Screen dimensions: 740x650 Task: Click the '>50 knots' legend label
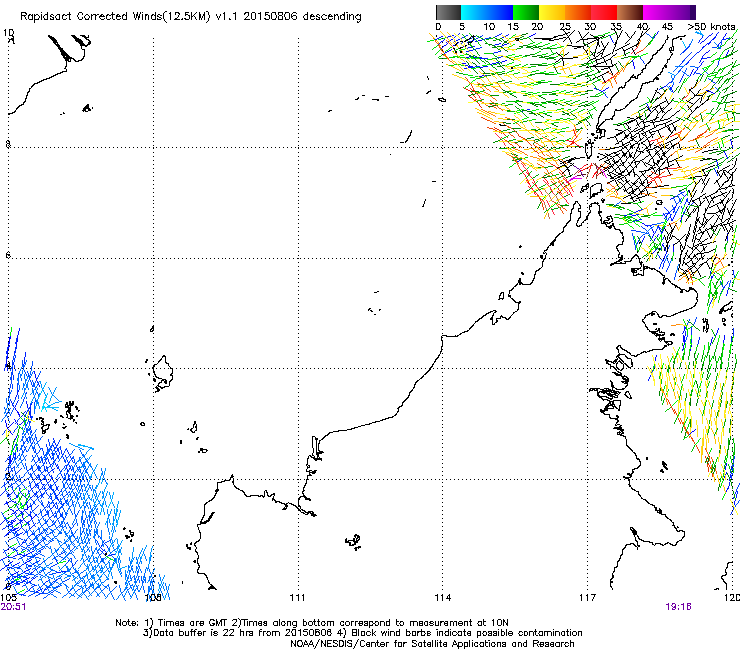pyautogui.click(x=711, y=26)
